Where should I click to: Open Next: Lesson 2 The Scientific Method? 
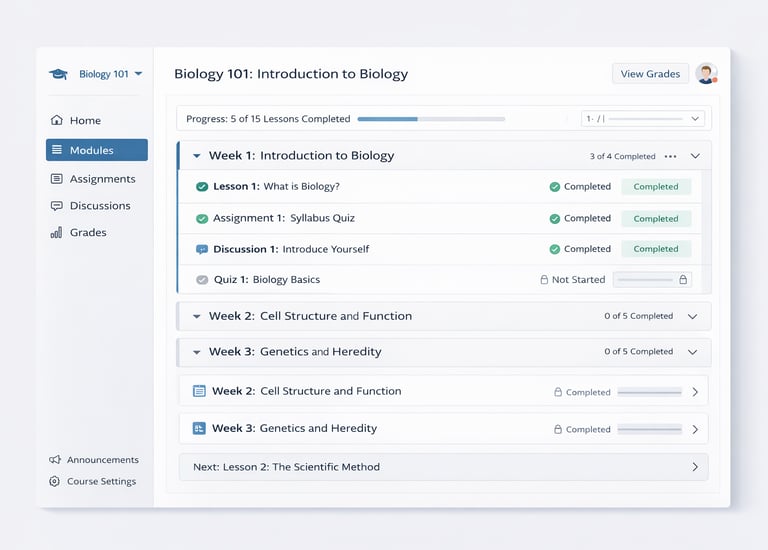pyautogui.click(x=443, y=467)
